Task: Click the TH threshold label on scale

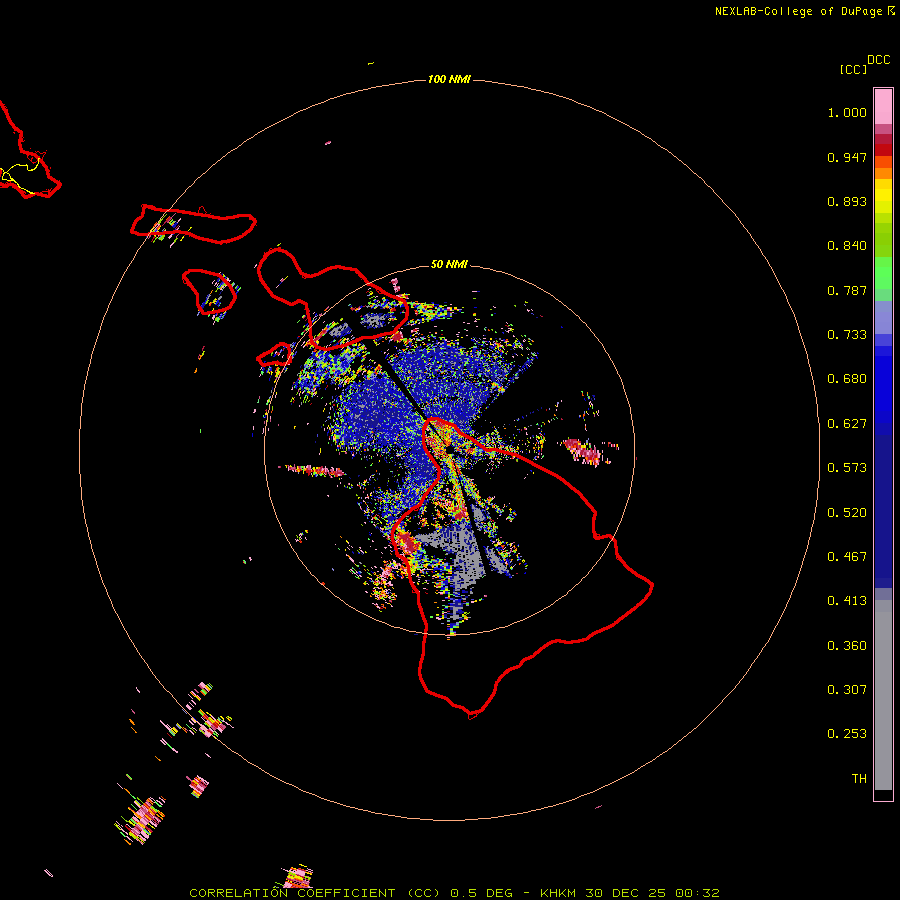Action: [859, 779]
